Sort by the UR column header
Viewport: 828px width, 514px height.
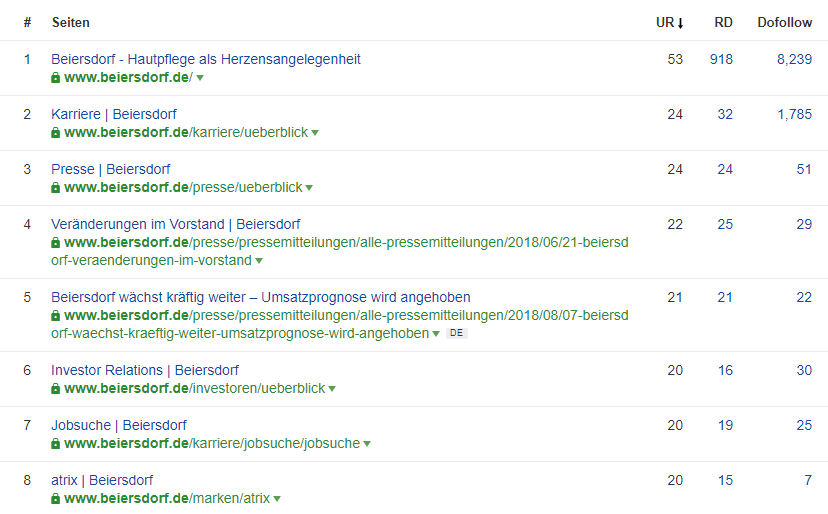pyautogui.click(x=670, y=23)
